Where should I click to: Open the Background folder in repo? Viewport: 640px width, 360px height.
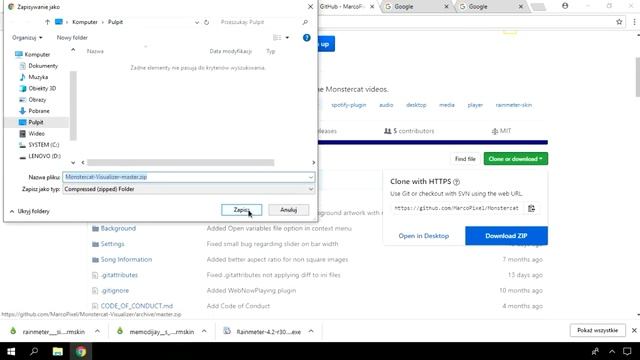(118, 229)
